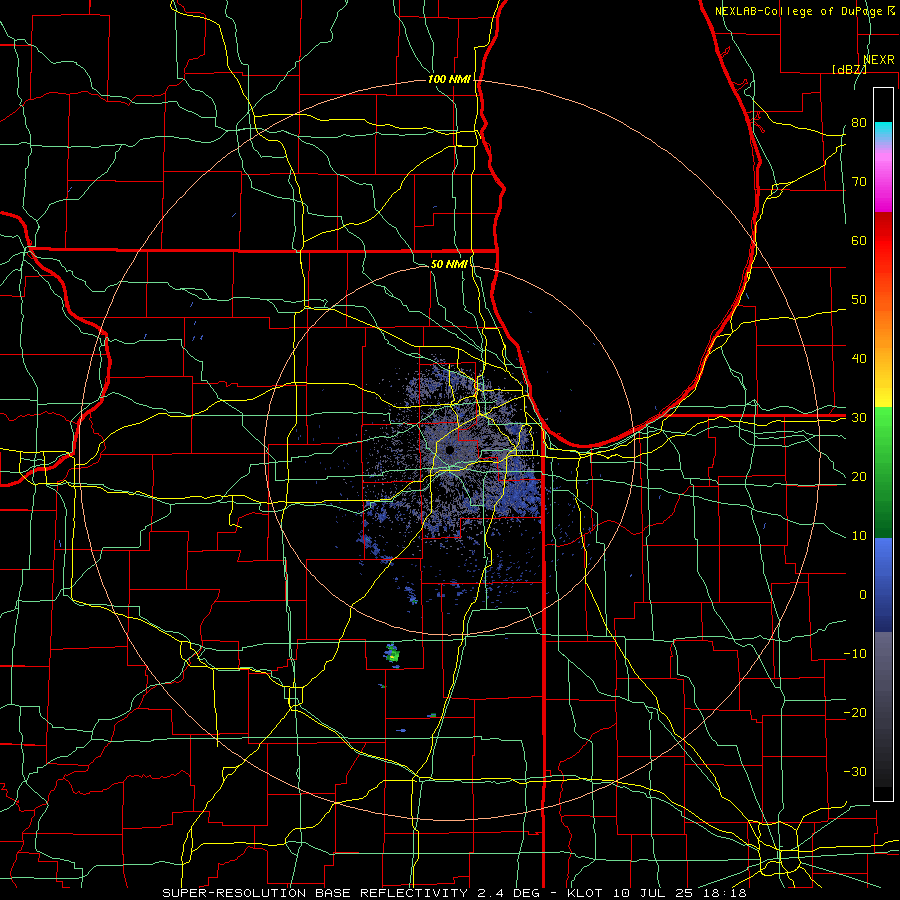The image size is (900, 900).
Task: Click the "50 NMI" range ring label
Action: click(x=449, y=264)
